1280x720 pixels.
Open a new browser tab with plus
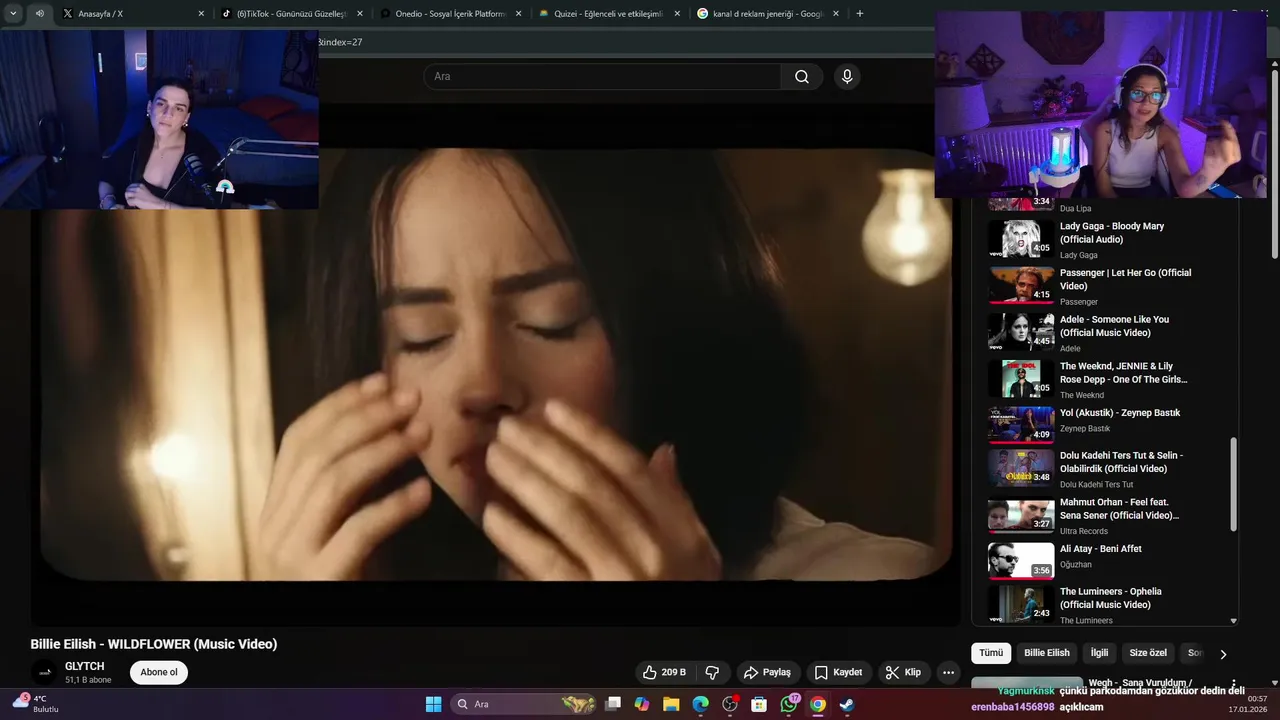click(x=859, y=14)
